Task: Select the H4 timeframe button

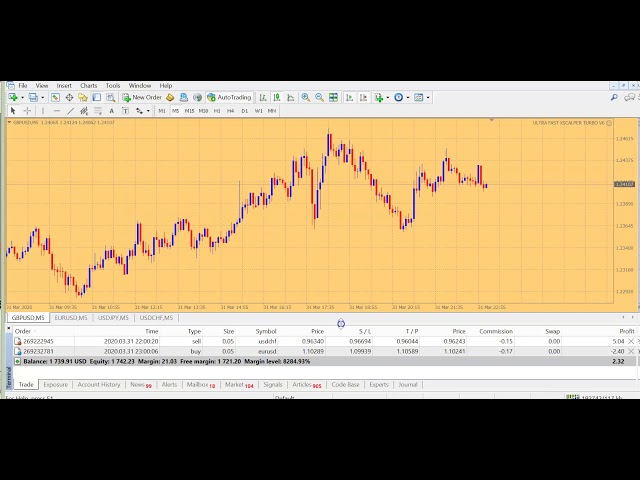Action: point(230,110)
